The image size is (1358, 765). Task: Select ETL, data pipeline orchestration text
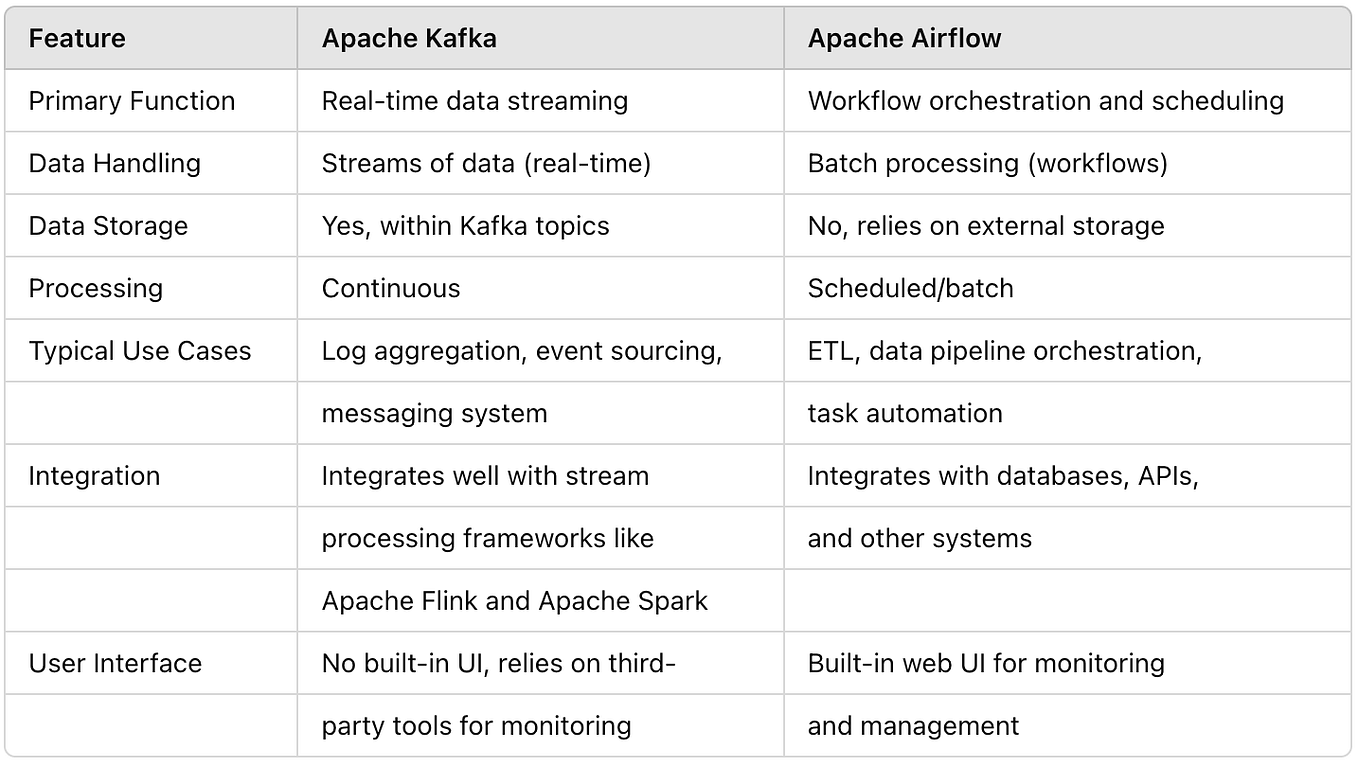(1004, 351)
